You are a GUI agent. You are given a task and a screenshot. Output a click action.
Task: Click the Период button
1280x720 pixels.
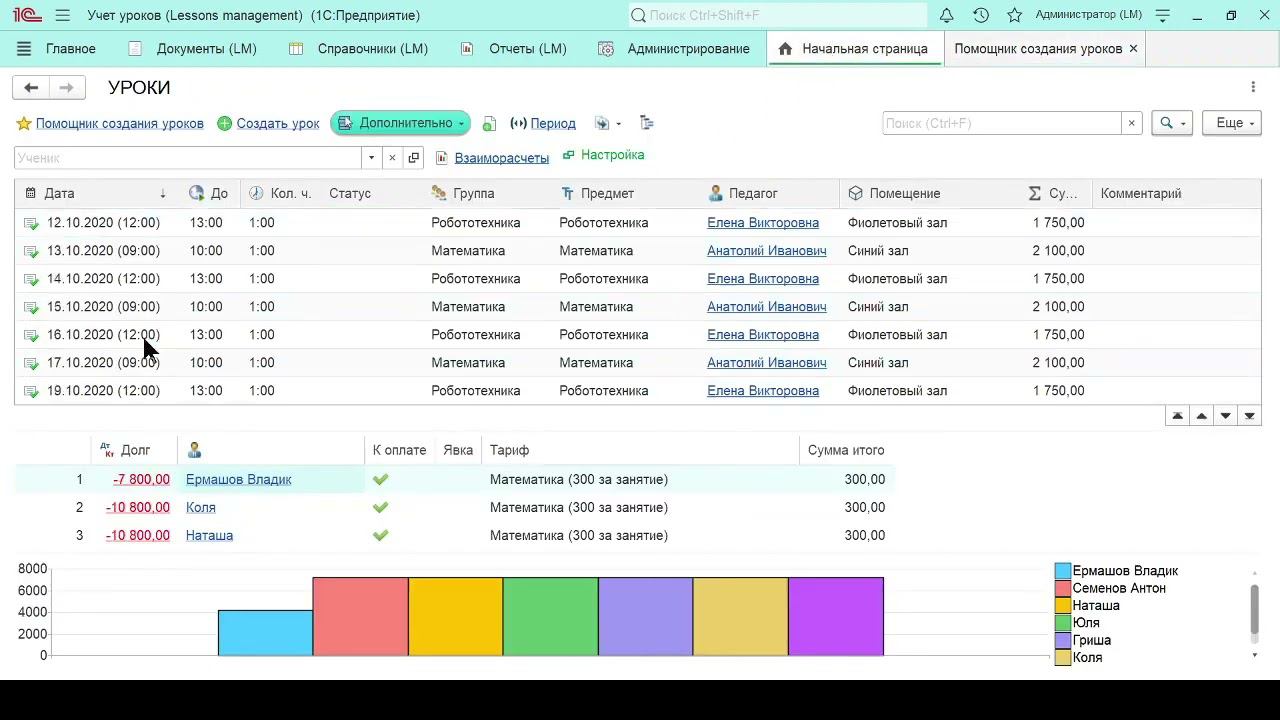(x=543, y=124)
